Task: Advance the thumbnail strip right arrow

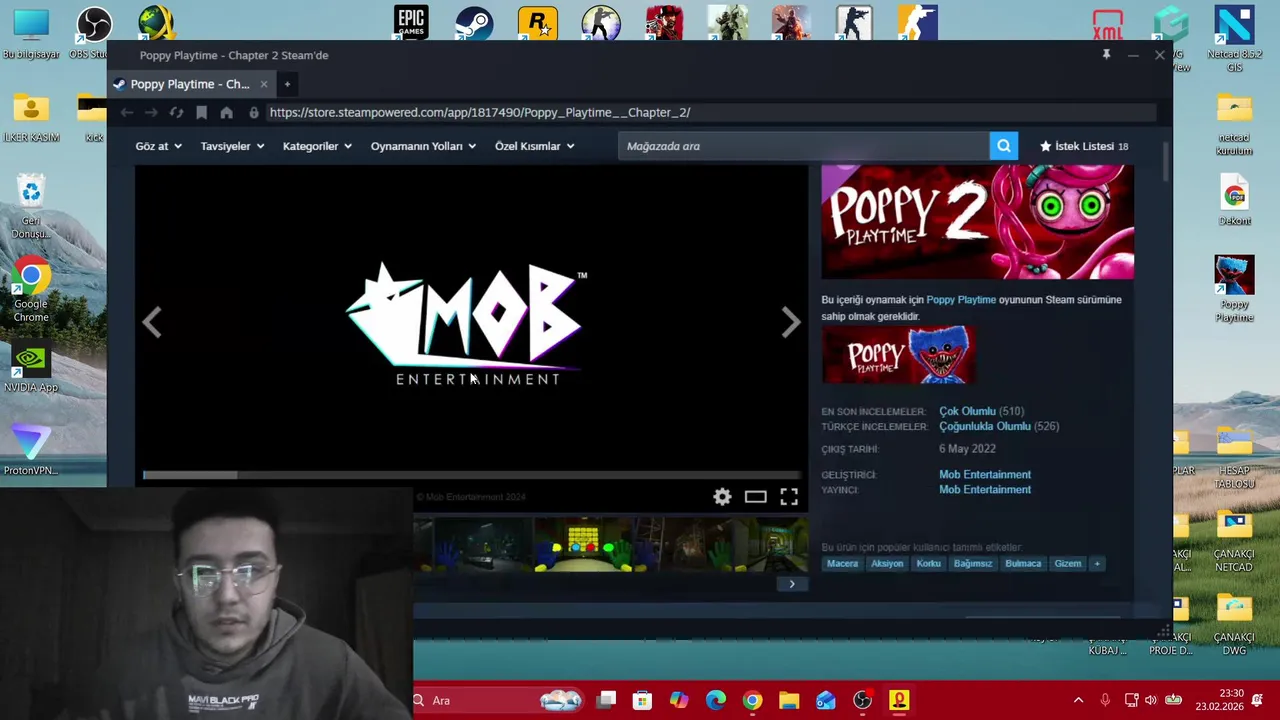Action: point(792,584)
